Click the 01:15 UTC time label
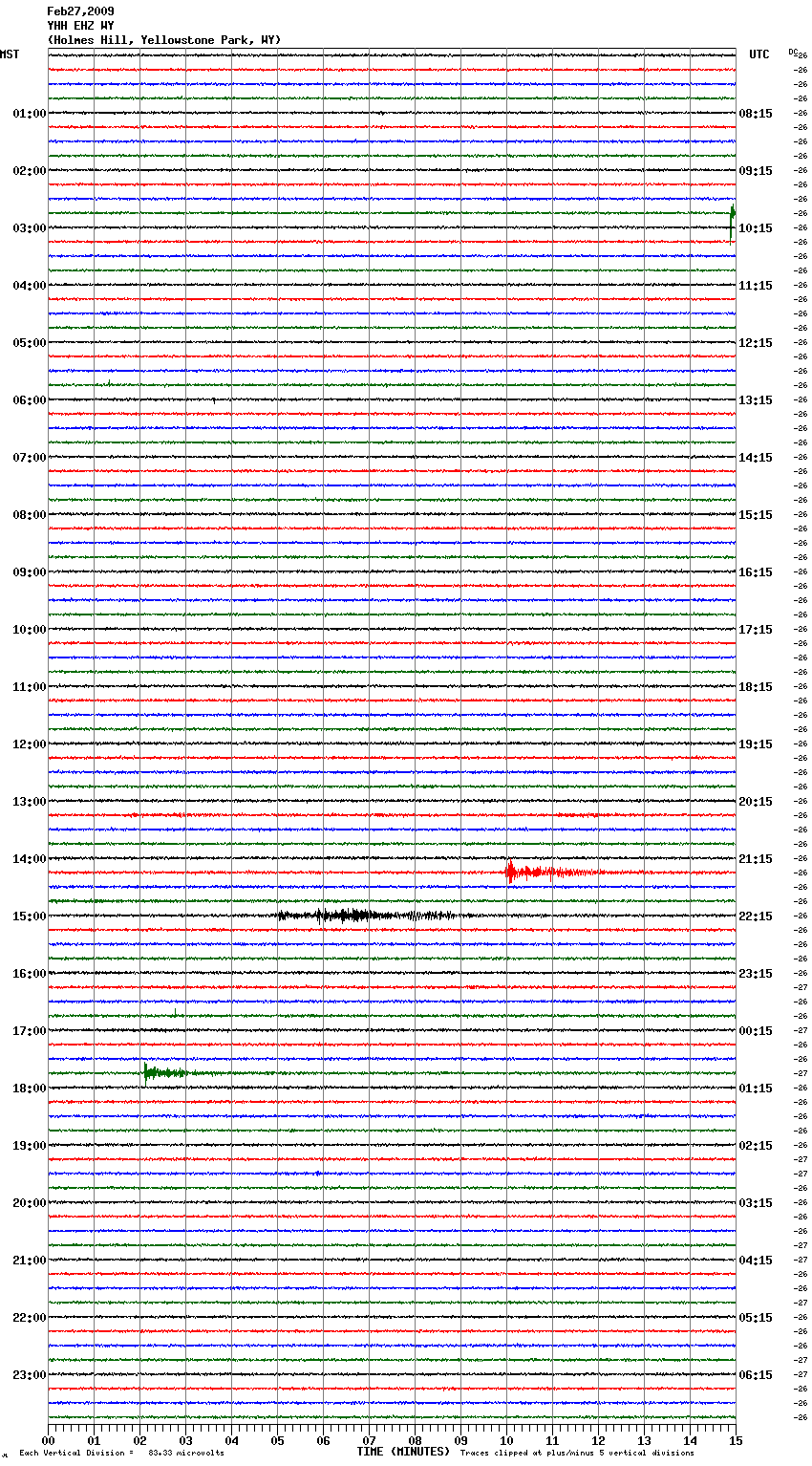 tap(756, 1089)
